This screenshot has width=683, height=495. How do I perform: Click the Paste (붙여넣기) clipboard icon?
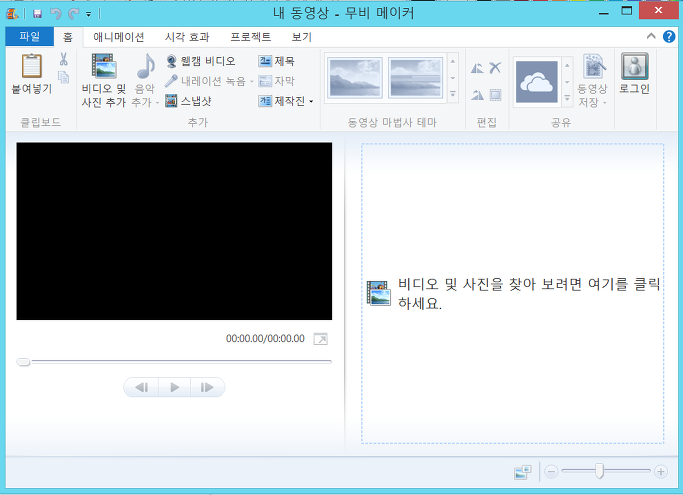32,66
